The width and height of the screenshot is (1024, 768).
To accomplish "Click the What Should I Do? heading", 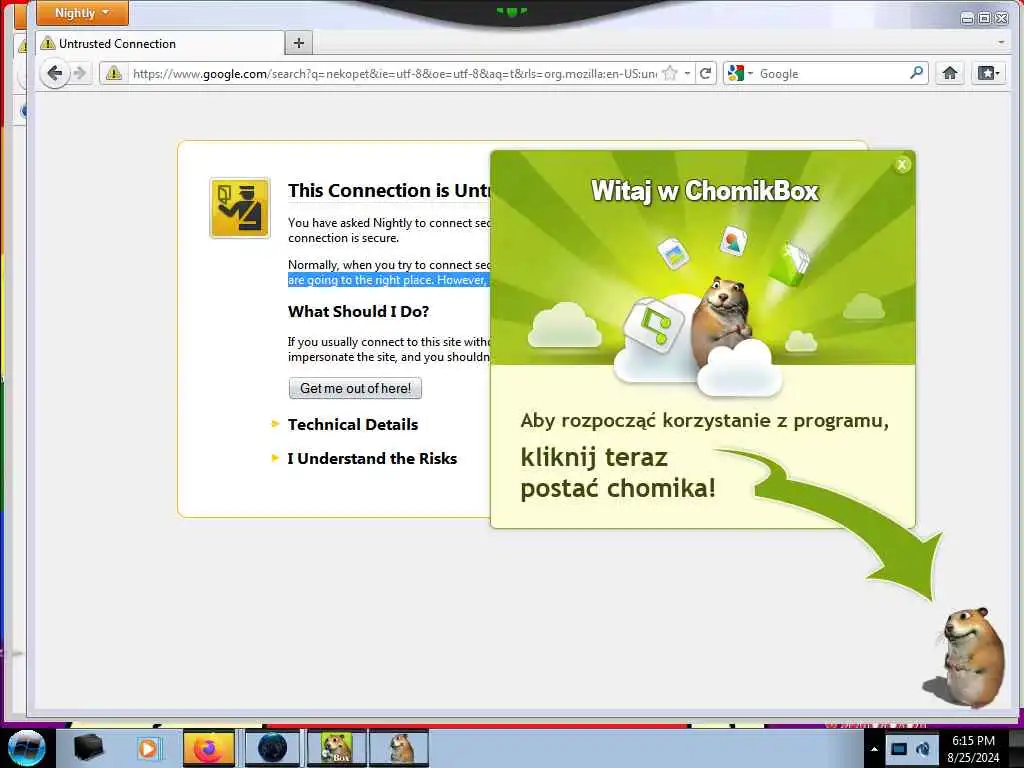I will tap(359, 312).
